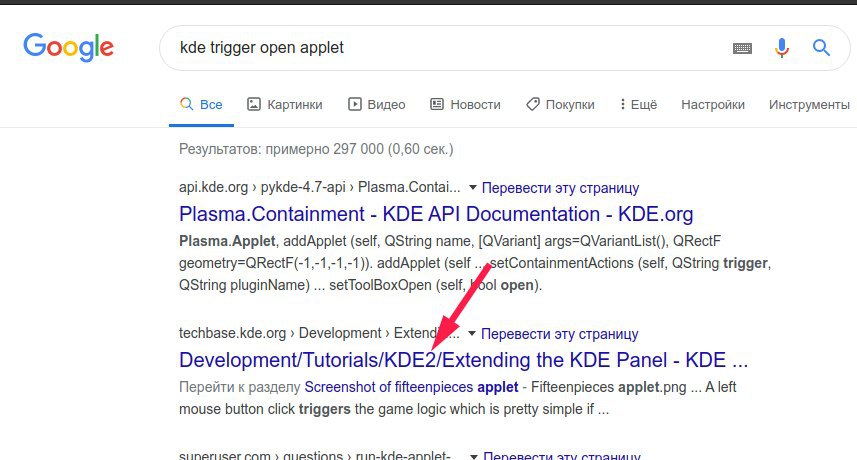
Task: Expand dropdown arrow next to api.kde.org result
Action: (472, 188)
